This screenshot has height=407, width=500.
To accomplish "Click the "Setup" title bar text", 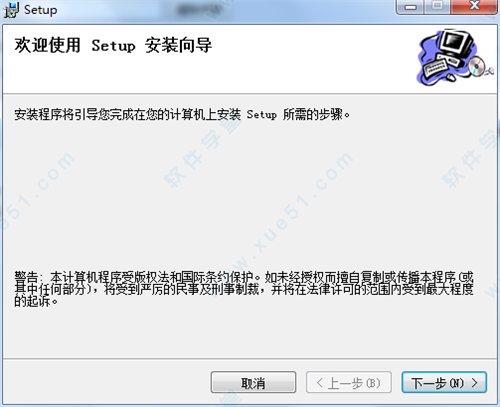I will pos(41,10).
